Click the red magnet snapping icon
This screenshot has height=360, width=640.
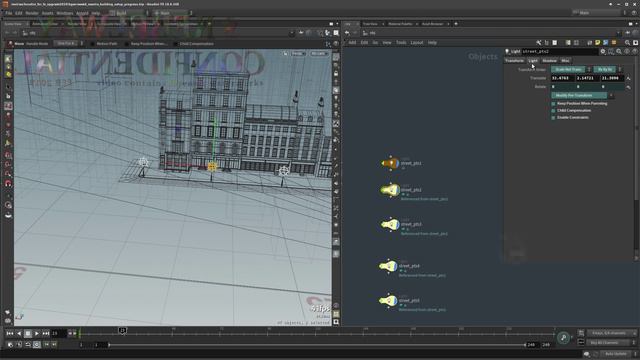tap(8, 184)
